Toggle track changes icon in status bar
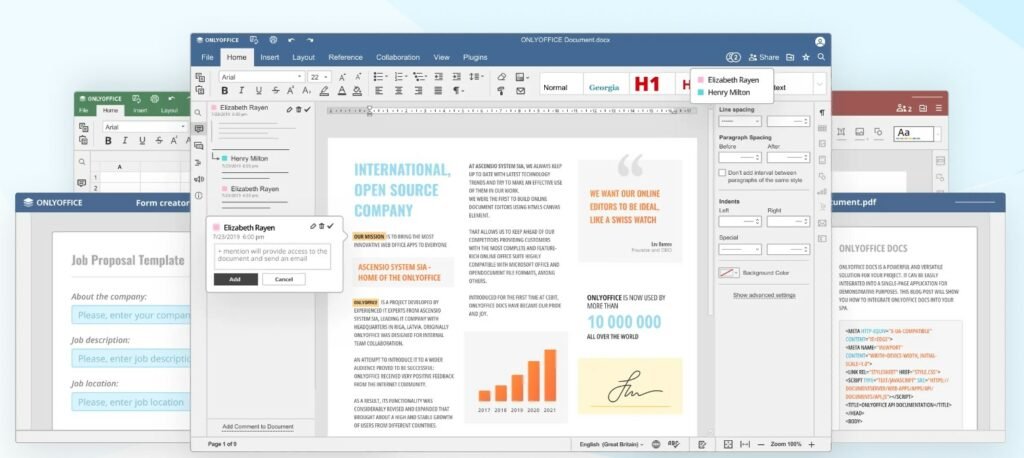The width and height of the screenshot is (1024, 458). [702, 444]
